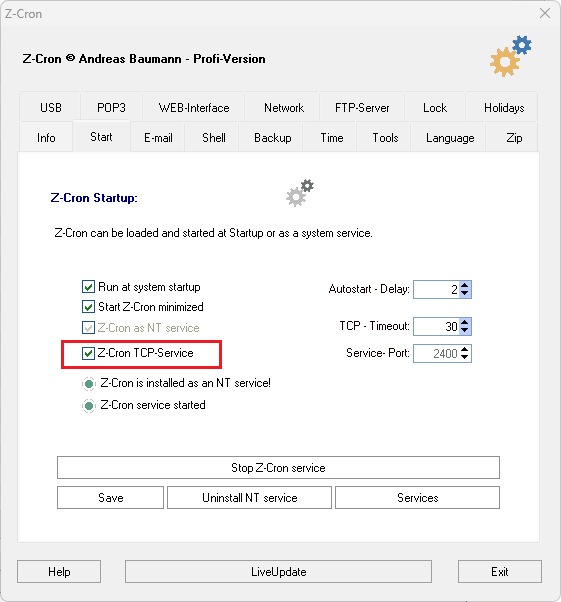The image size is (561, 602).
Task: Decrease Autostart Delay with down arrow
Action: (465, 293)
